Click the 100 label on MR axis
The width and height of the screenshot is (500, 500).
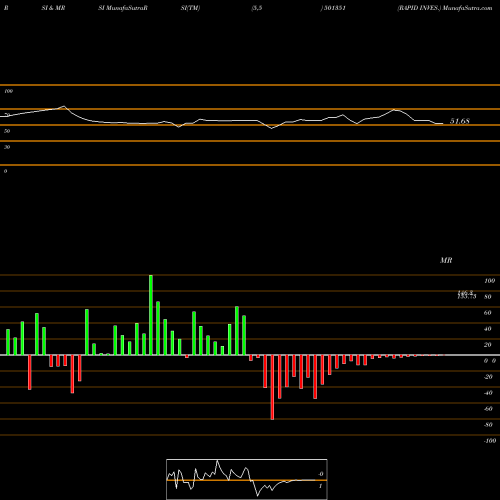(x=489, y=281)
